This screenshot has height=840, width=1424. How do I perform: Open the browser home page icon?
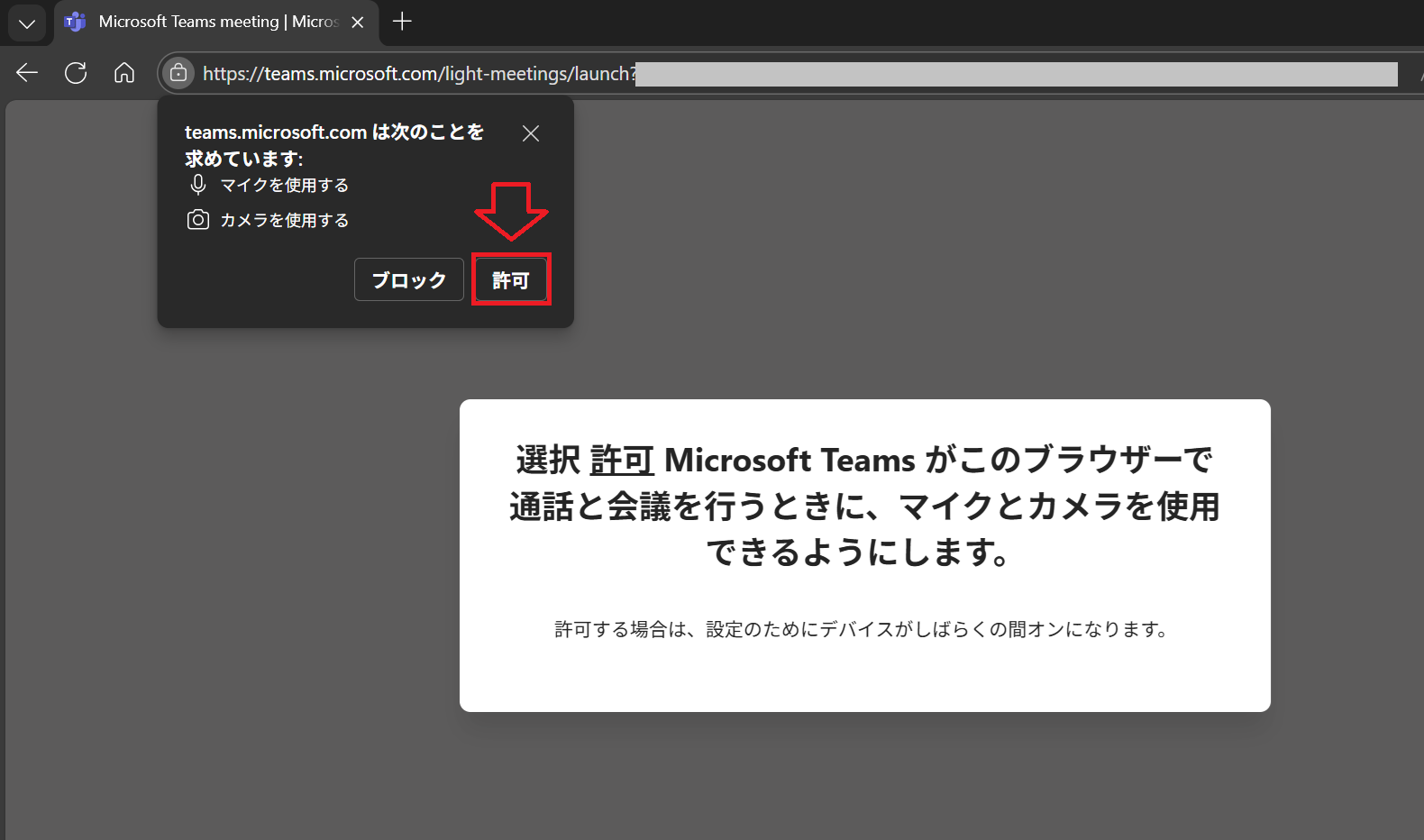click(124, 73)
